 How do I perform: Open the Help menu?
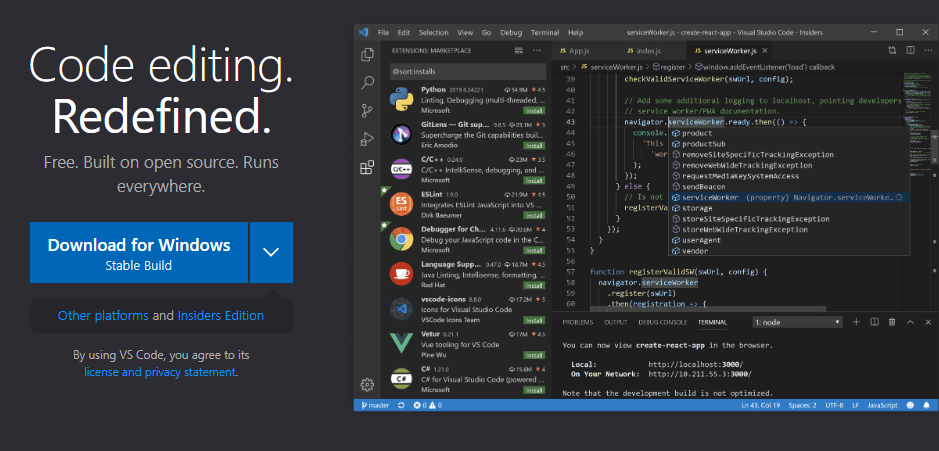click(575, 32)
